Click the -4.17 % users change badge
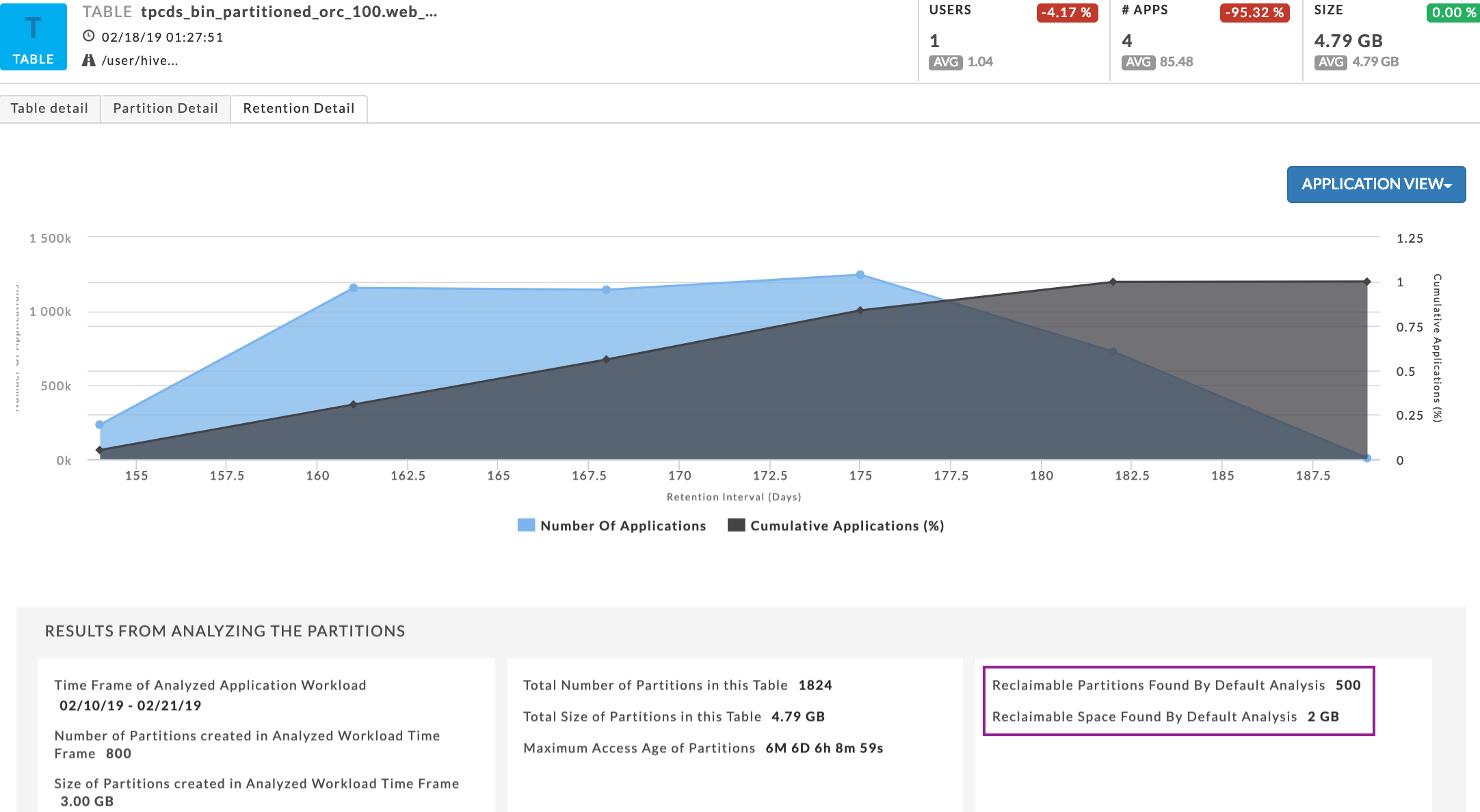Viewport: 1480px width, 812px height. pyautogui.click(x=1067, y=13)
